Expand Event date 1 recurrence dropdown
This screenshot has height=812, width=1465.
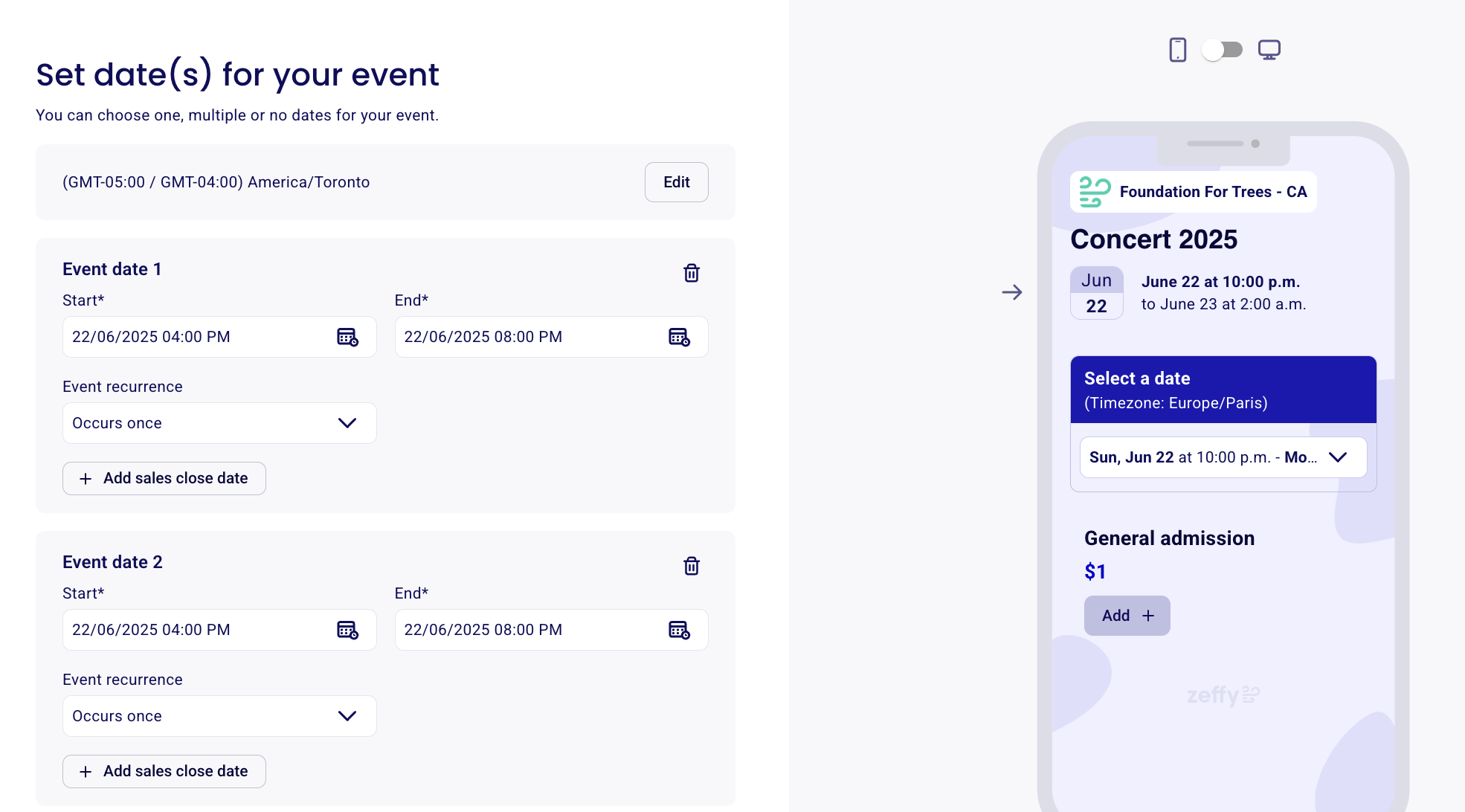(x=219, y=423)
